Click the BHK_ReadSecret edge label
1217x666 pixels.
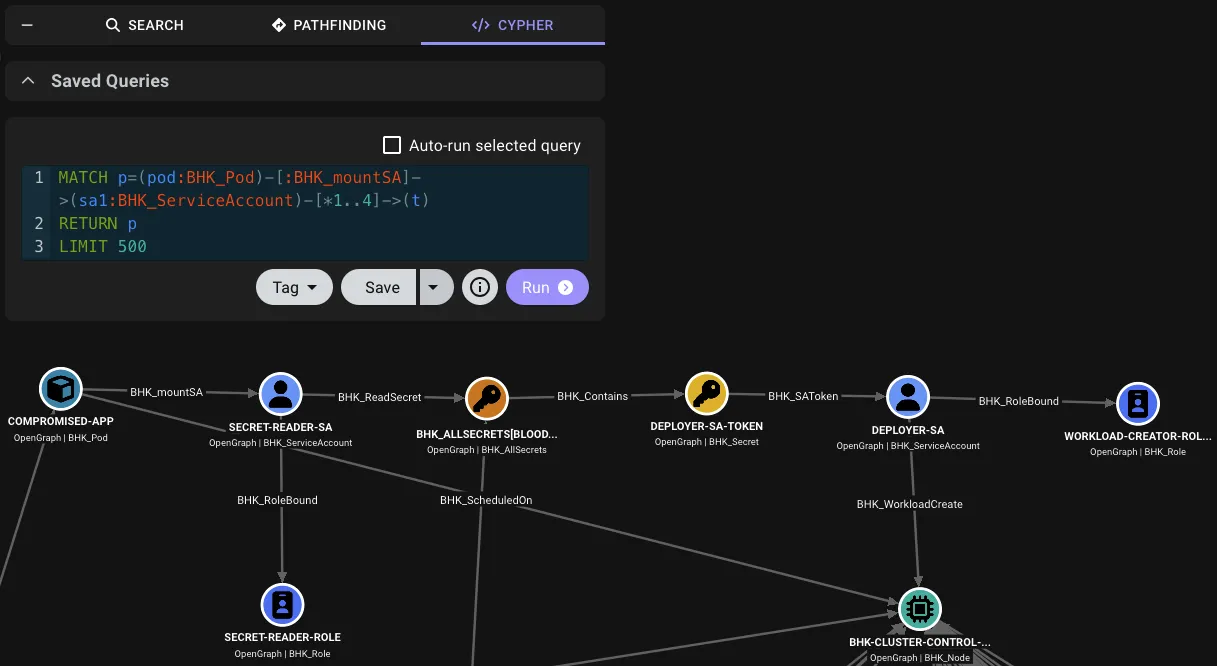pyautogui.click(x=380, y=397)
